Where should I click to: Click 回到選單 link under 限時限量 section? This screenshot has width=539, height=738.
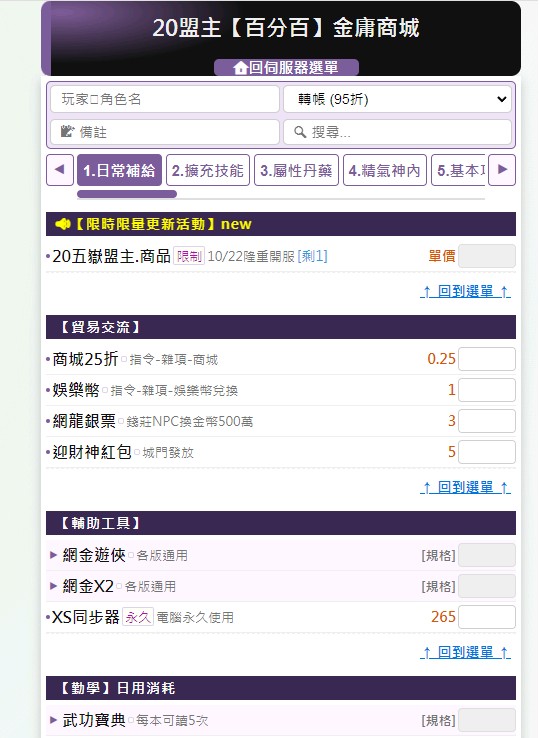coord(465,292)
